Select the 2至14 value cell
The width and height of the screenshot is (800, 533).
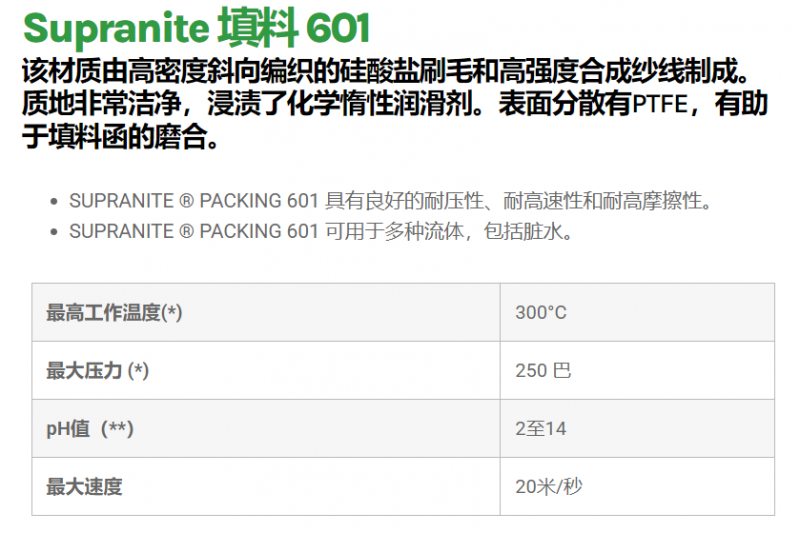[x=637, y=429]
